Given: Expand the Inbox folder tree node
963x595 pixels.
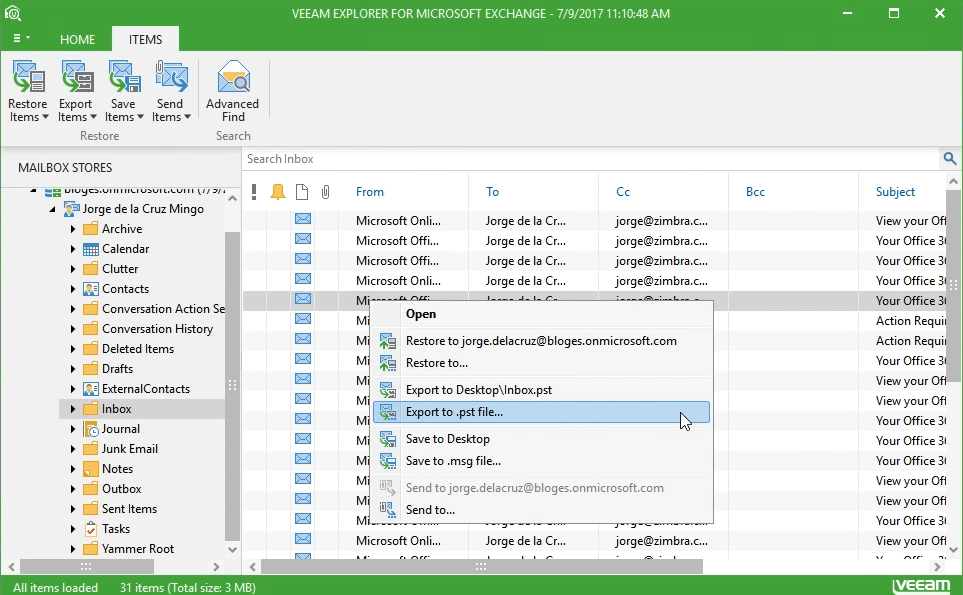Looking at the screenshot, I should [72, 409].
